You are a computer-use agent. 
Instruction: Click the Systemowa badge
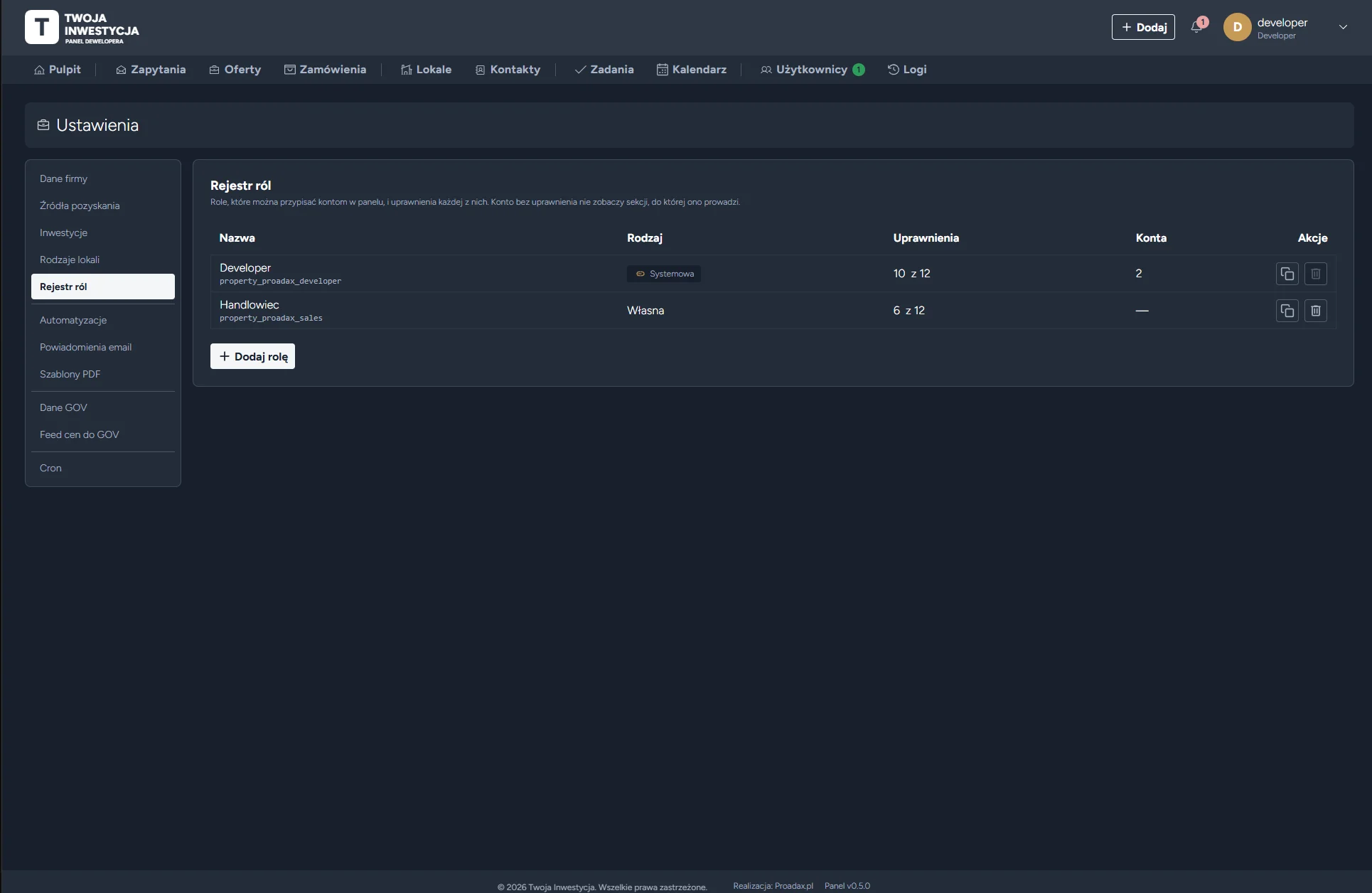tap(664, 274)
